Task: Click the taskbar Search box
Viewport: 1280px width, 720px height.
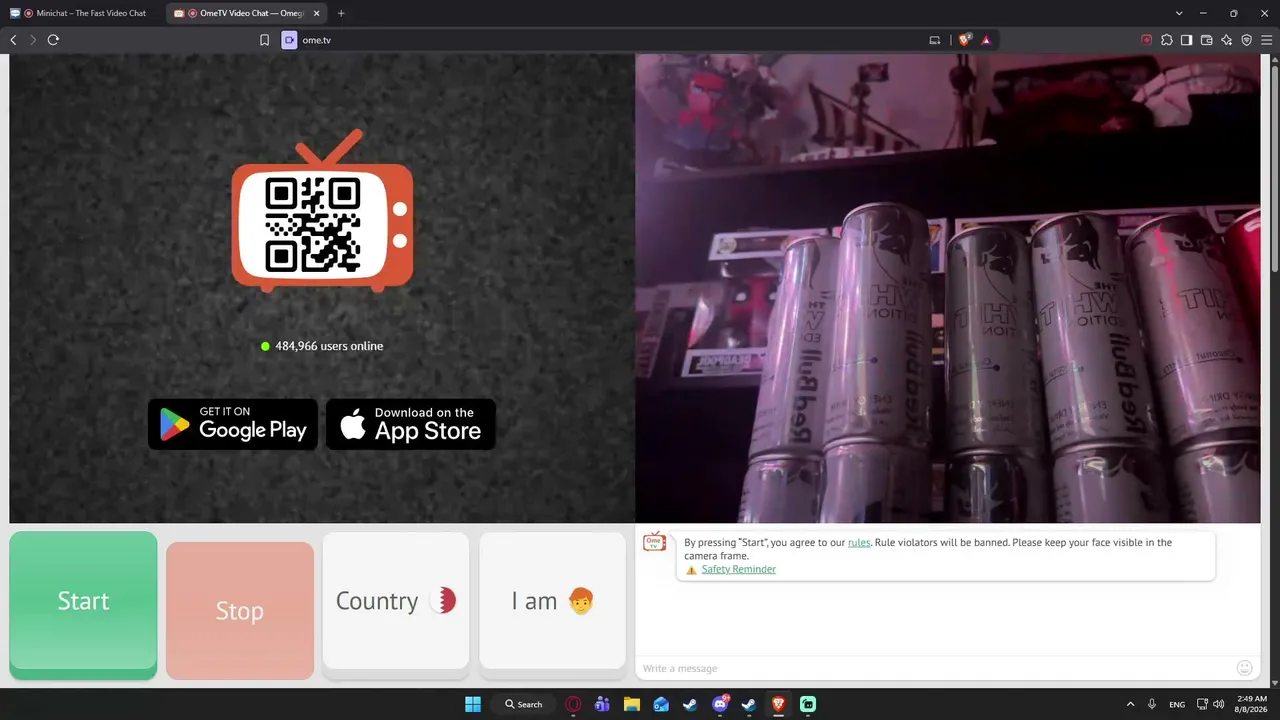Action: click(x=524, y=704)
